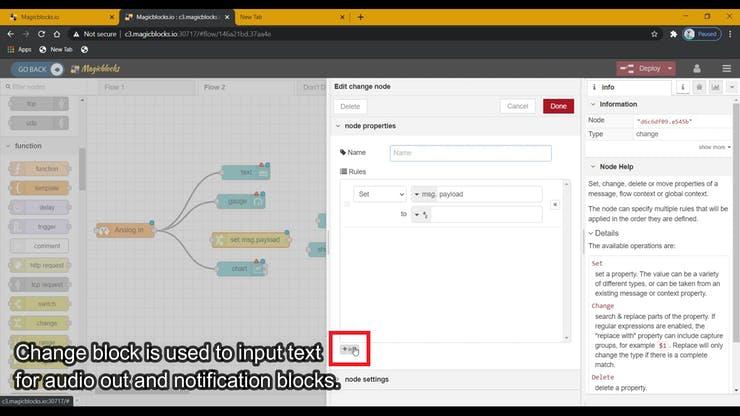The image size is (740, 416).
Task: Switch to the New Tab browser tab
Action: click(x=291, y=17)
